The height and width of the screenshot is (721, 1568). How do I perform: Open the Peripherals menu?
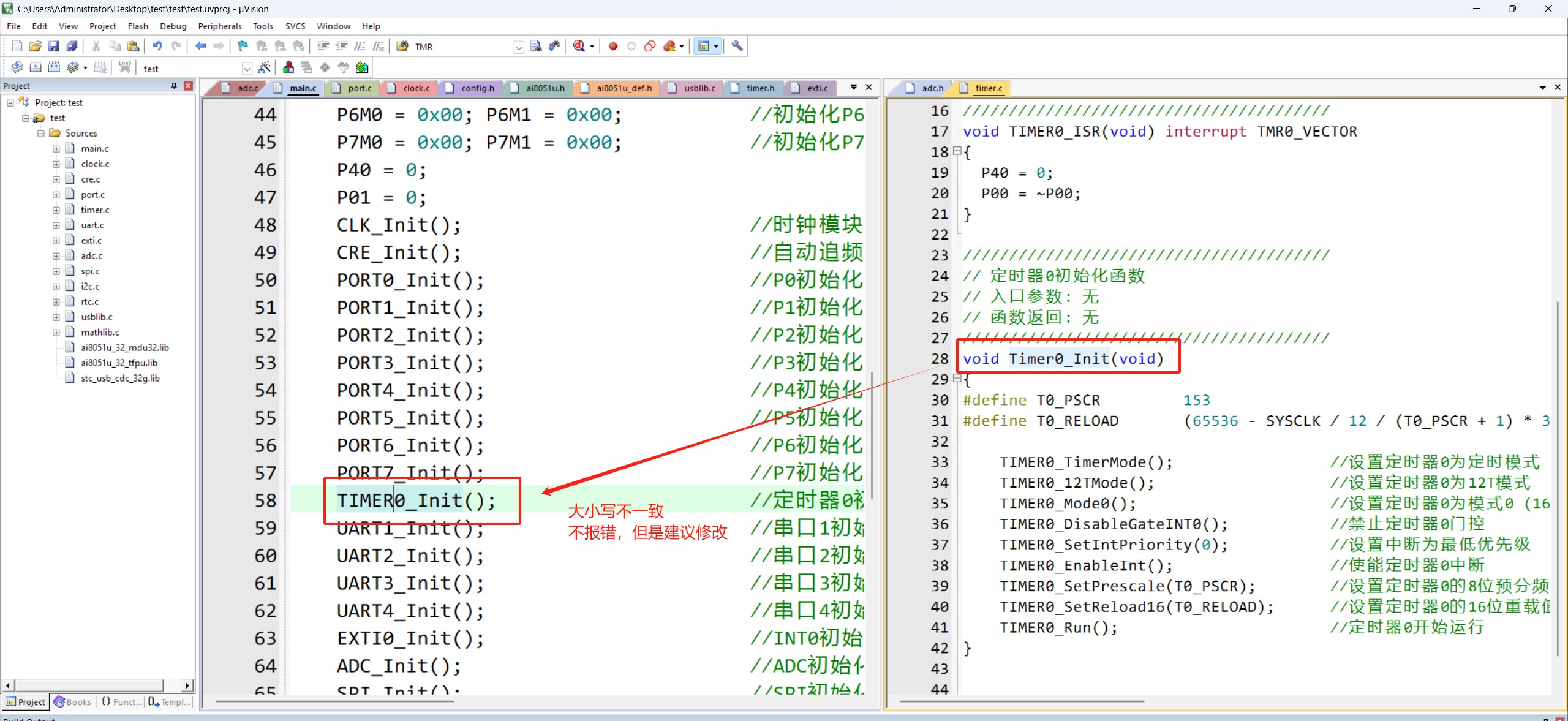(219, 26)
